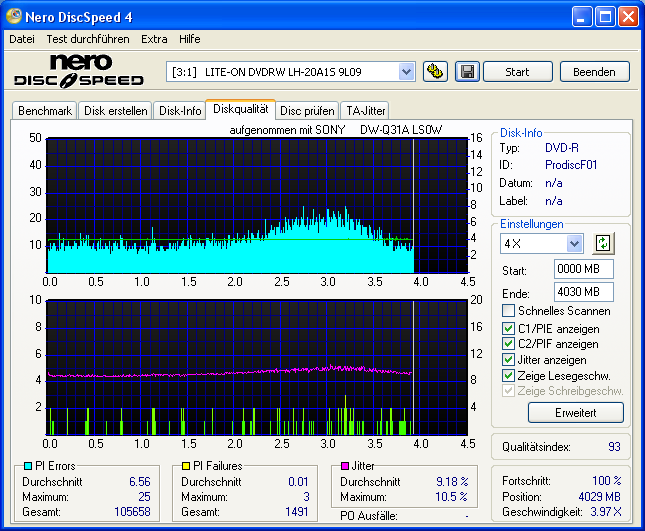Screen dimensions: 645x531
Task: Open the drive options icon with yellow tools
Action: 435,72
